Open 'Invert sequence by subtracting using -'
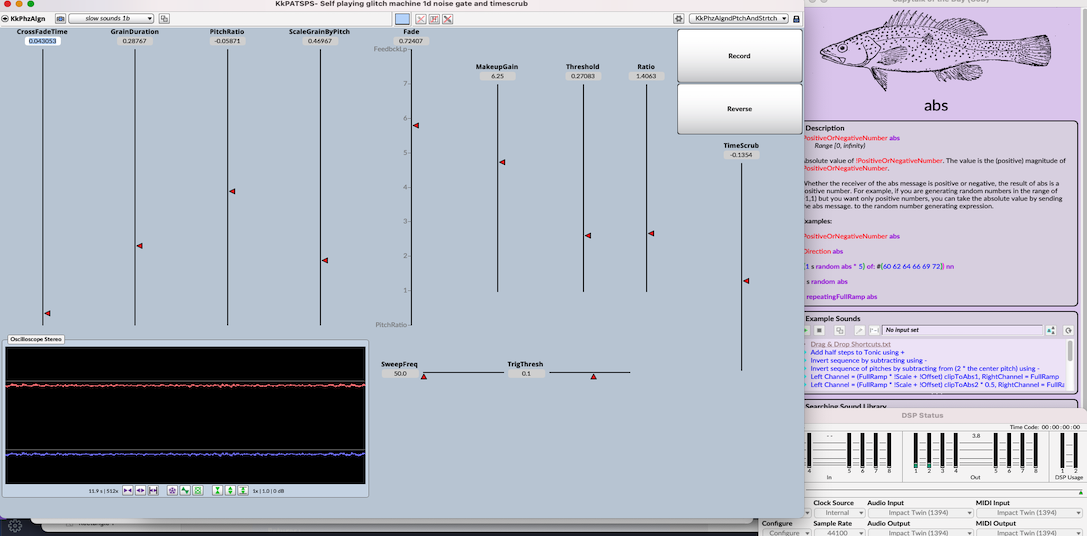The image size is (1087, 536). point(869,361)
